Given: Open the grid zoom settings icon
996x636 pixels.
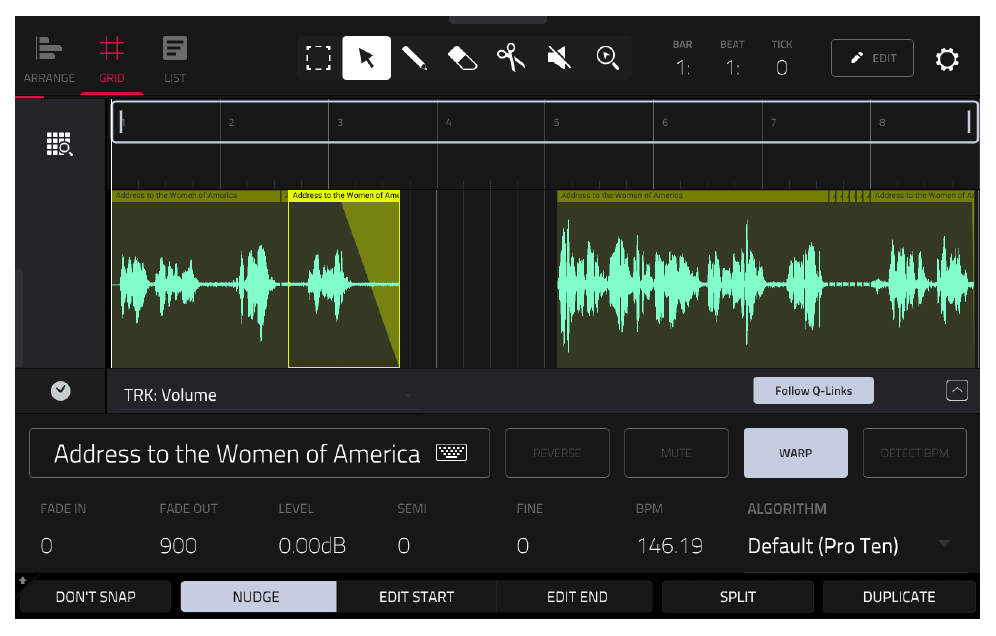Looking at the screenshot, I should tap(60, 144).
